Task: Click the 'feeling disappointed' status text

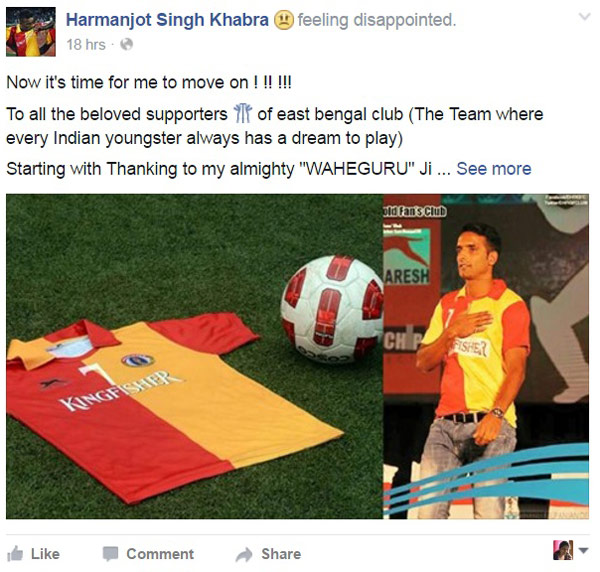Action: [377, 20]
